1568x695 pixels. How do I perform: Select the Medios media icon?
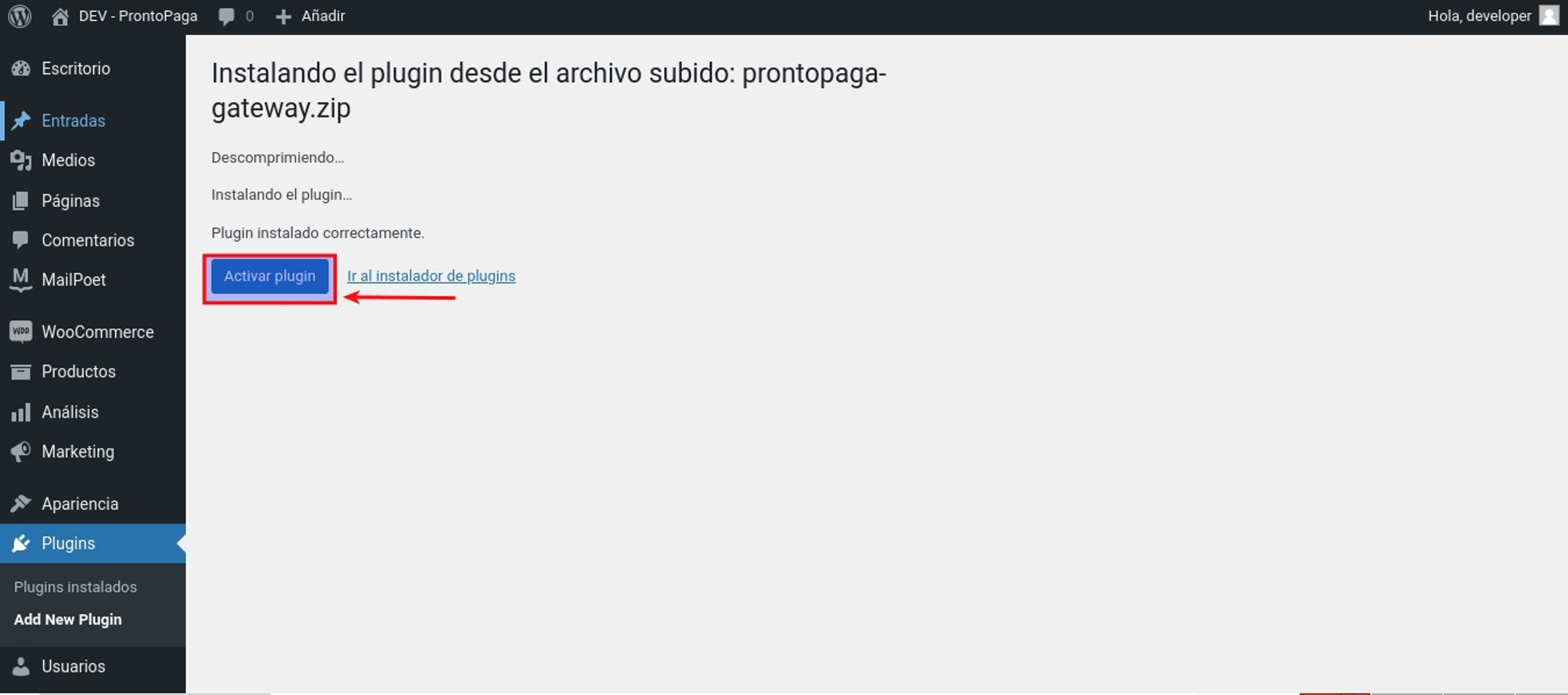(20, 161)
